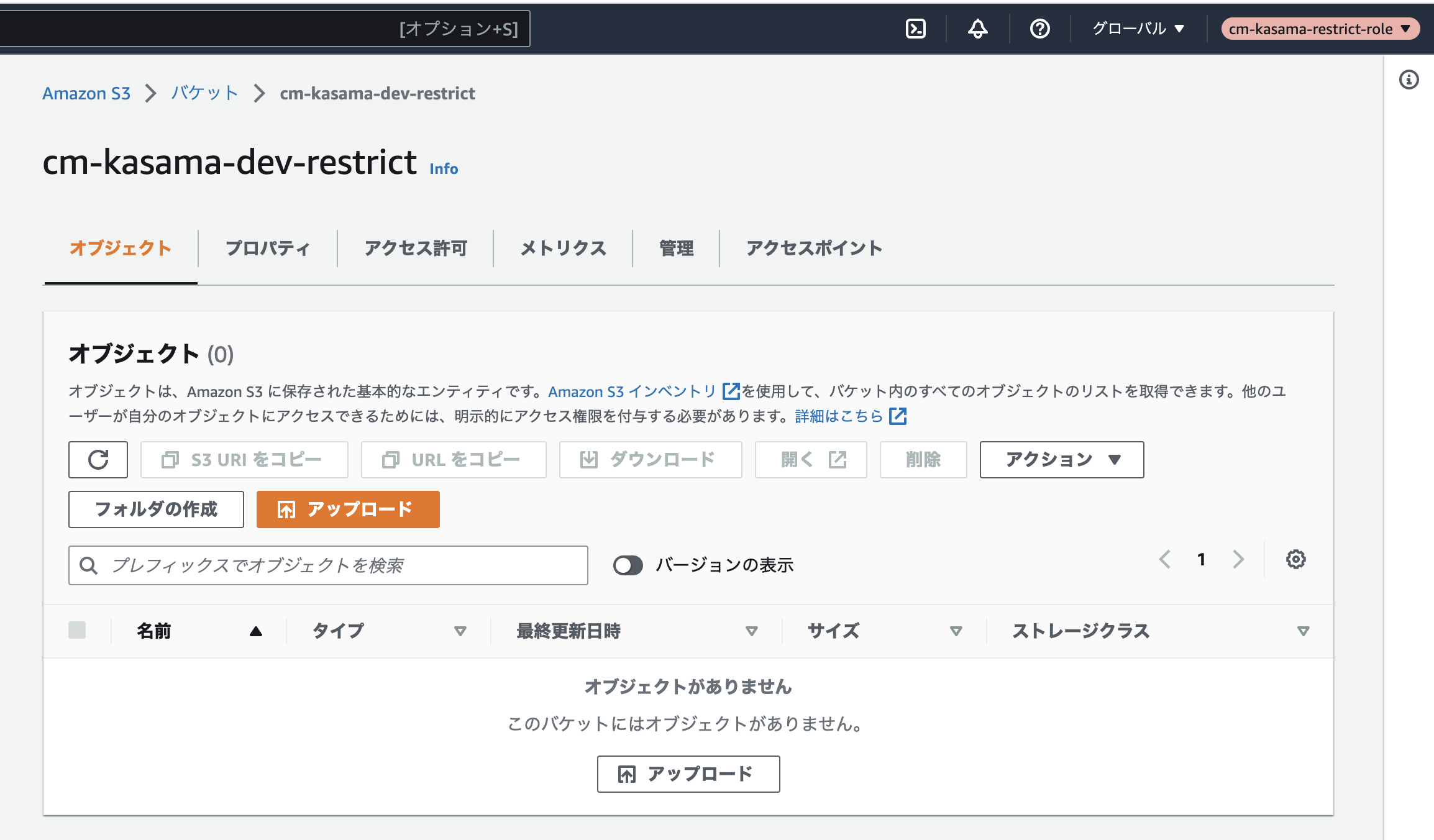Click page number 1
Image resolution: width=1434 pixels, height=840 pixels.
pos(1202,559)
